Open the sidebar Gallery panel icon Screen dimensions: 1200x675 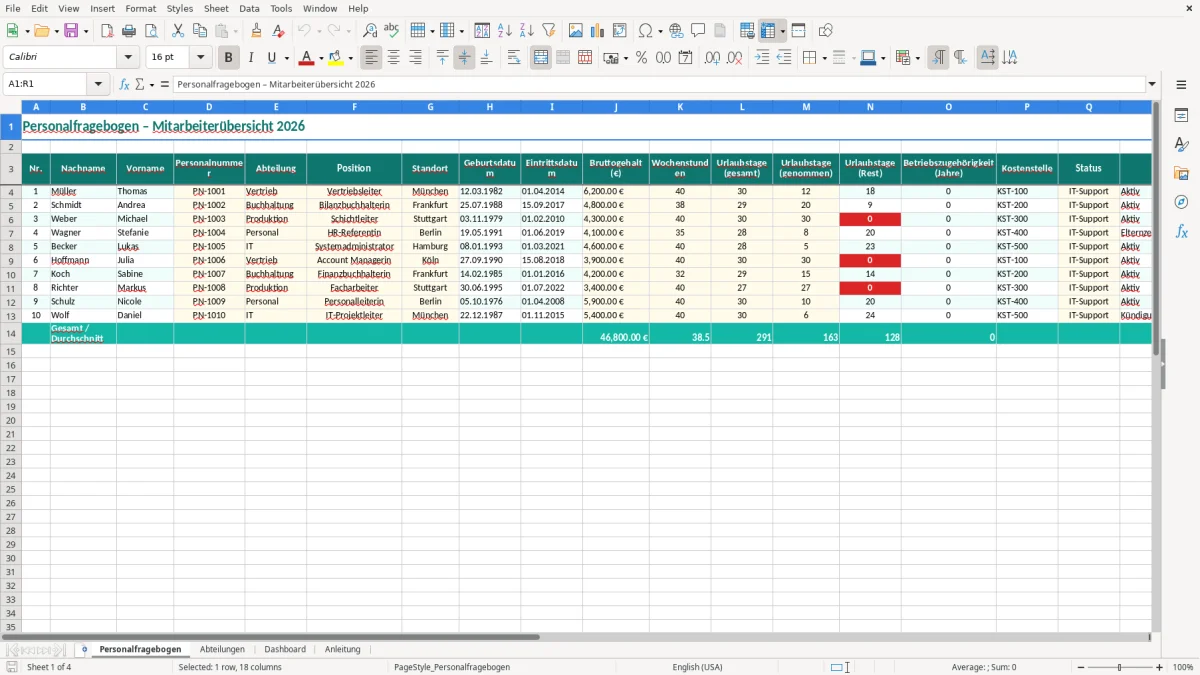pos(1181,173)
